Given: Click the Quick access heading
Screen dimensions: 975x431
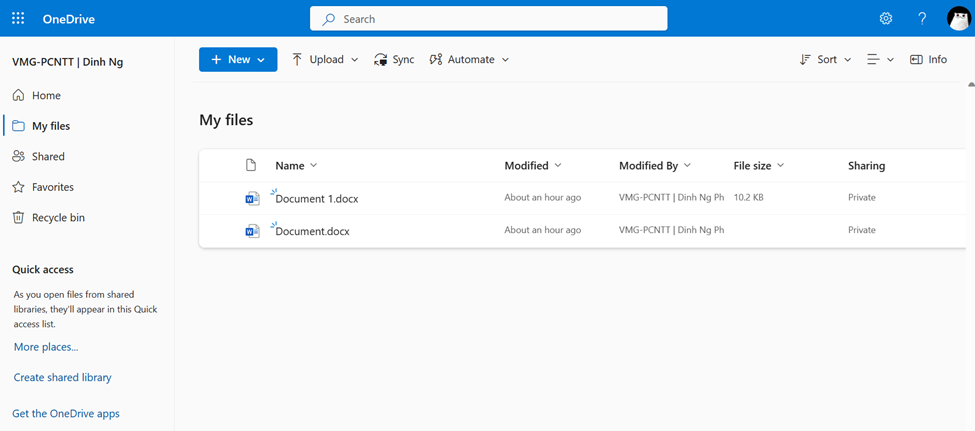Looking at the screenshot, I should pos(43,270).
